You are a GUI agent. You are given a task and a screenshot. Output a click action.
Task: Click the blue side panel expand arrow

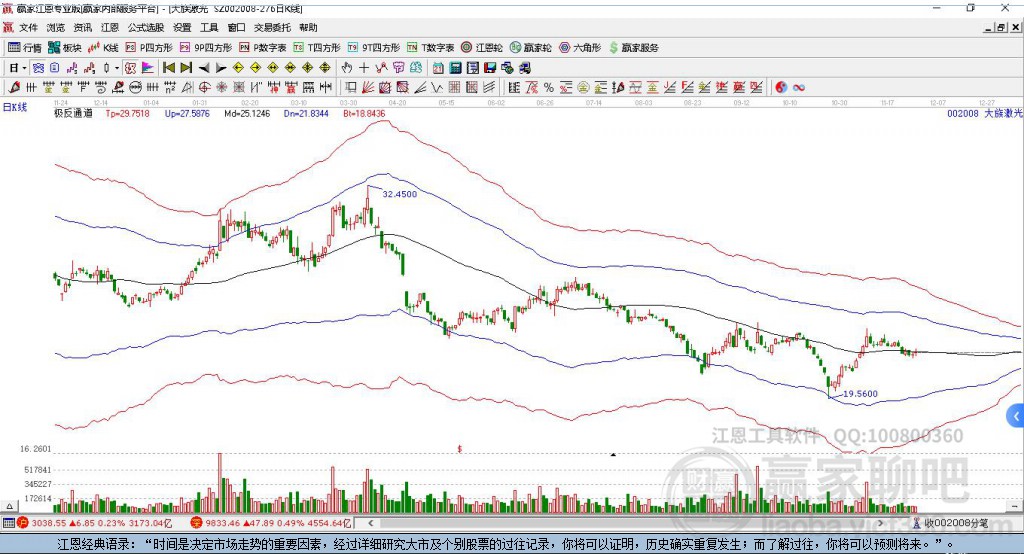click(x=1016, y=416)
